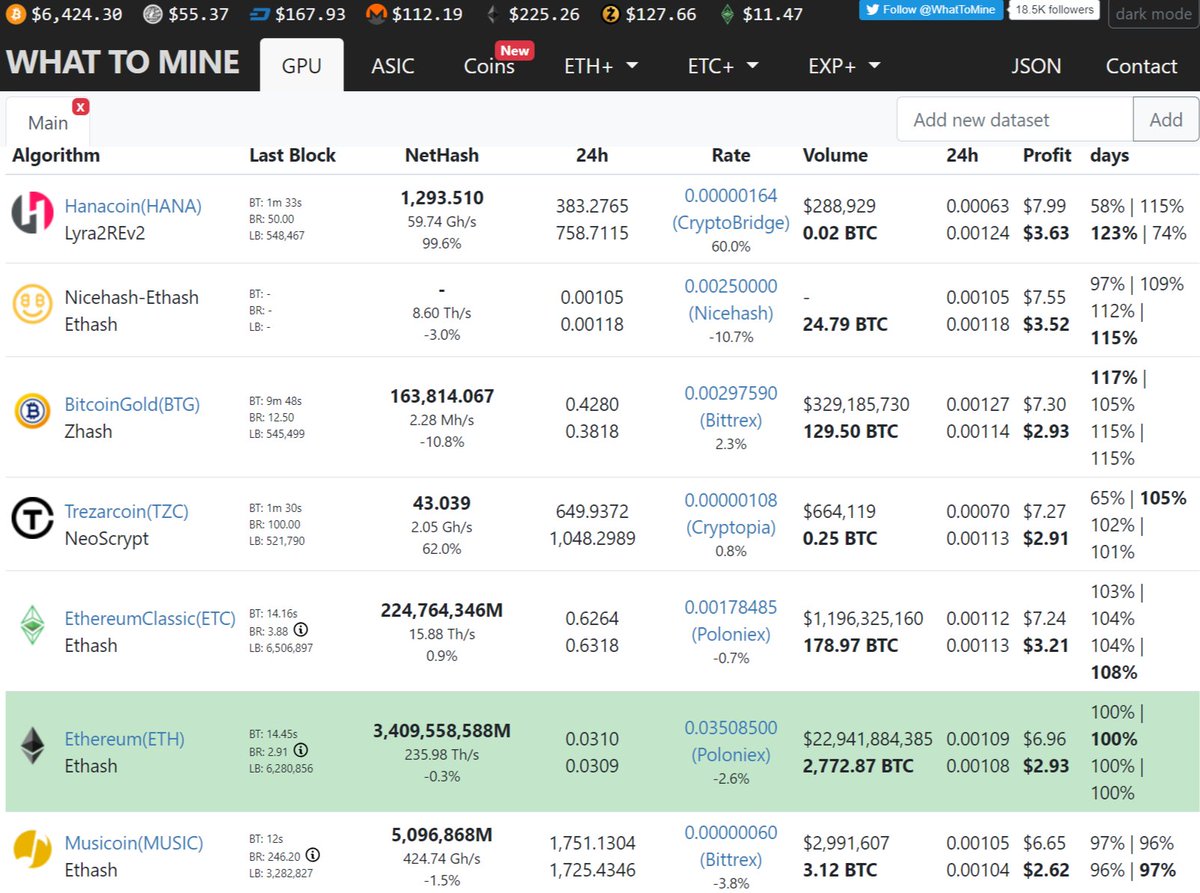The width and height of the screenshot is (1200, 893).
Task: Open the Coins tab
Action: point(489,65)
